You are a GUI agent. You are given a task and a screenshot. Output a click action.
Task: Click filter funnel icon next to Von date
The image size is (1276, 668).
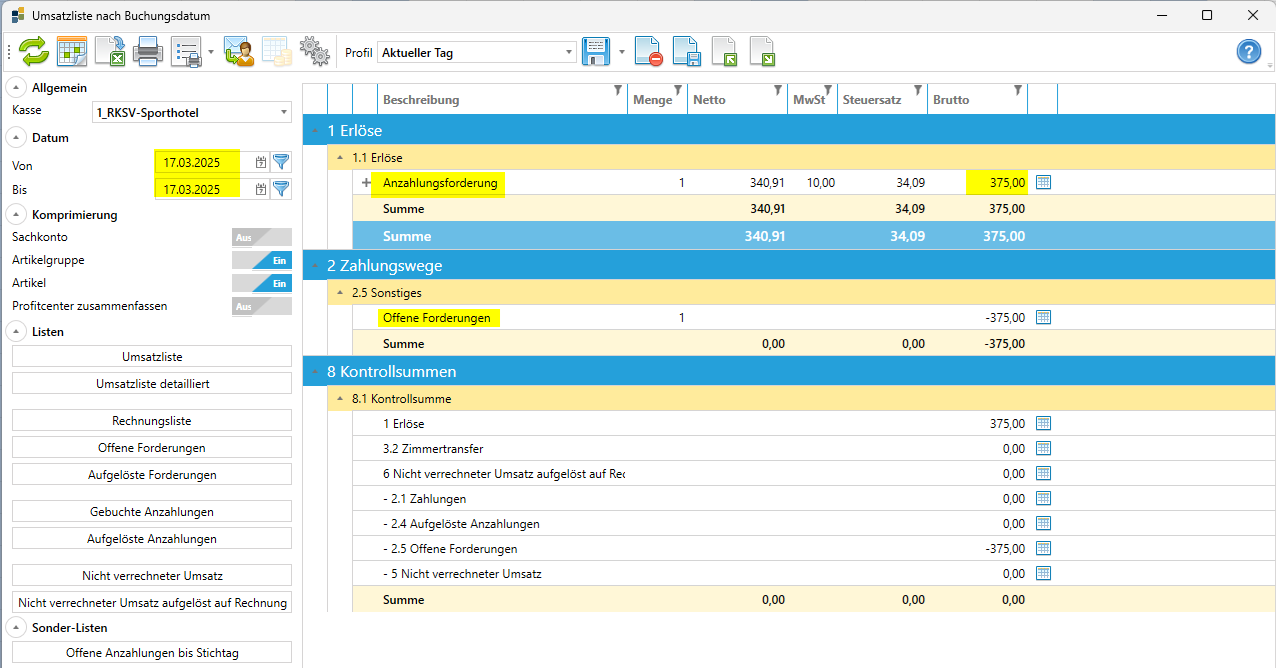[281, 162]
